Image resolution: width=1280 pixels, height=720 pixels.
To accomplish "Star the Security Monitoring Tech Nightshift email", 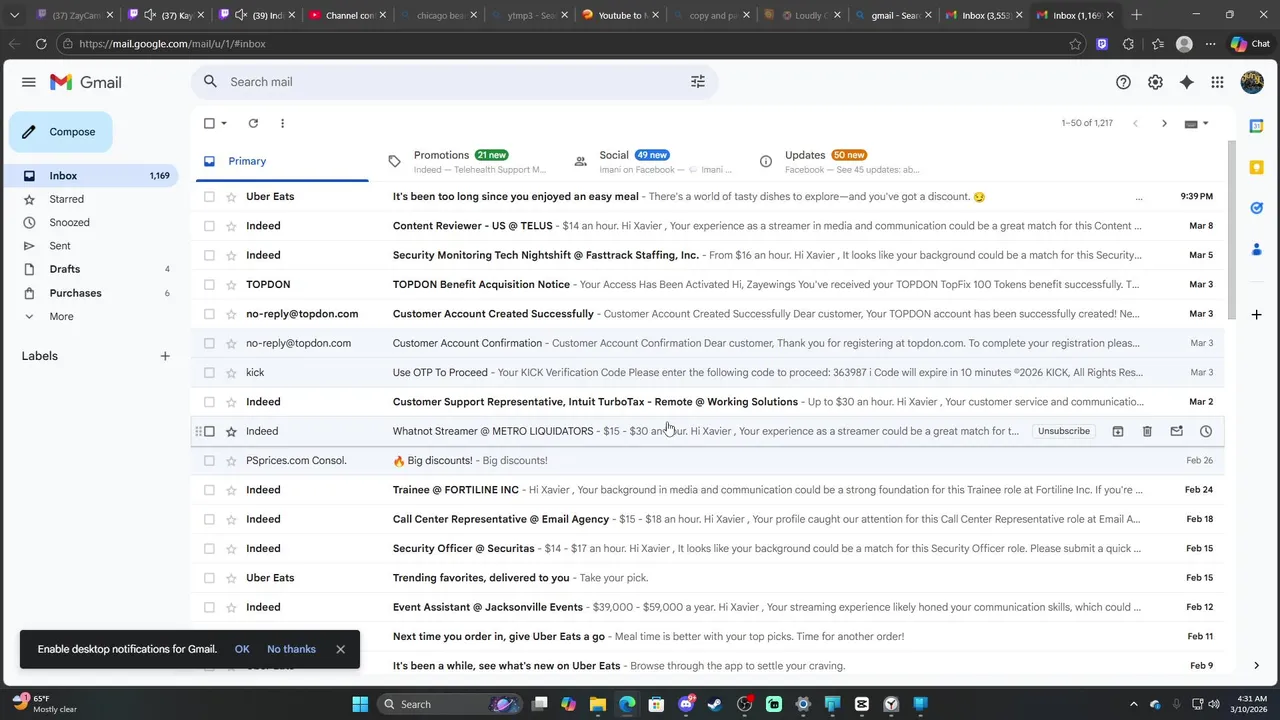I will pyautogui.click(x=231, y=255).
